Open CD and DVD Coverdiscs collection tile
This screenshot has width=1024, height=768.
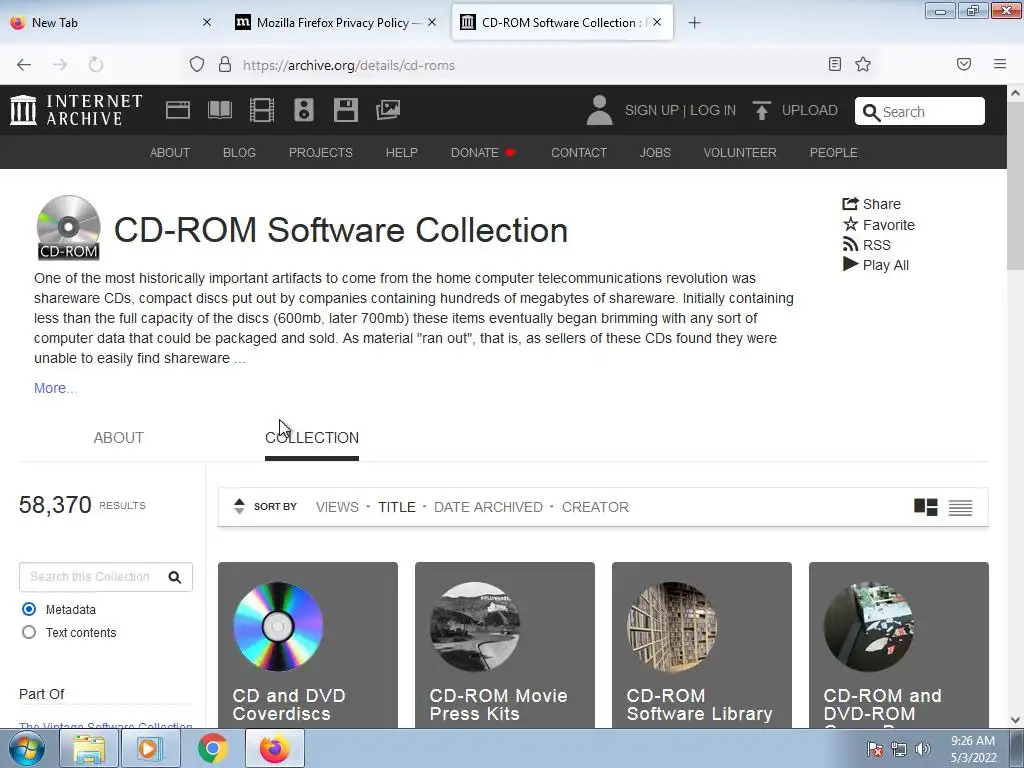308,645
